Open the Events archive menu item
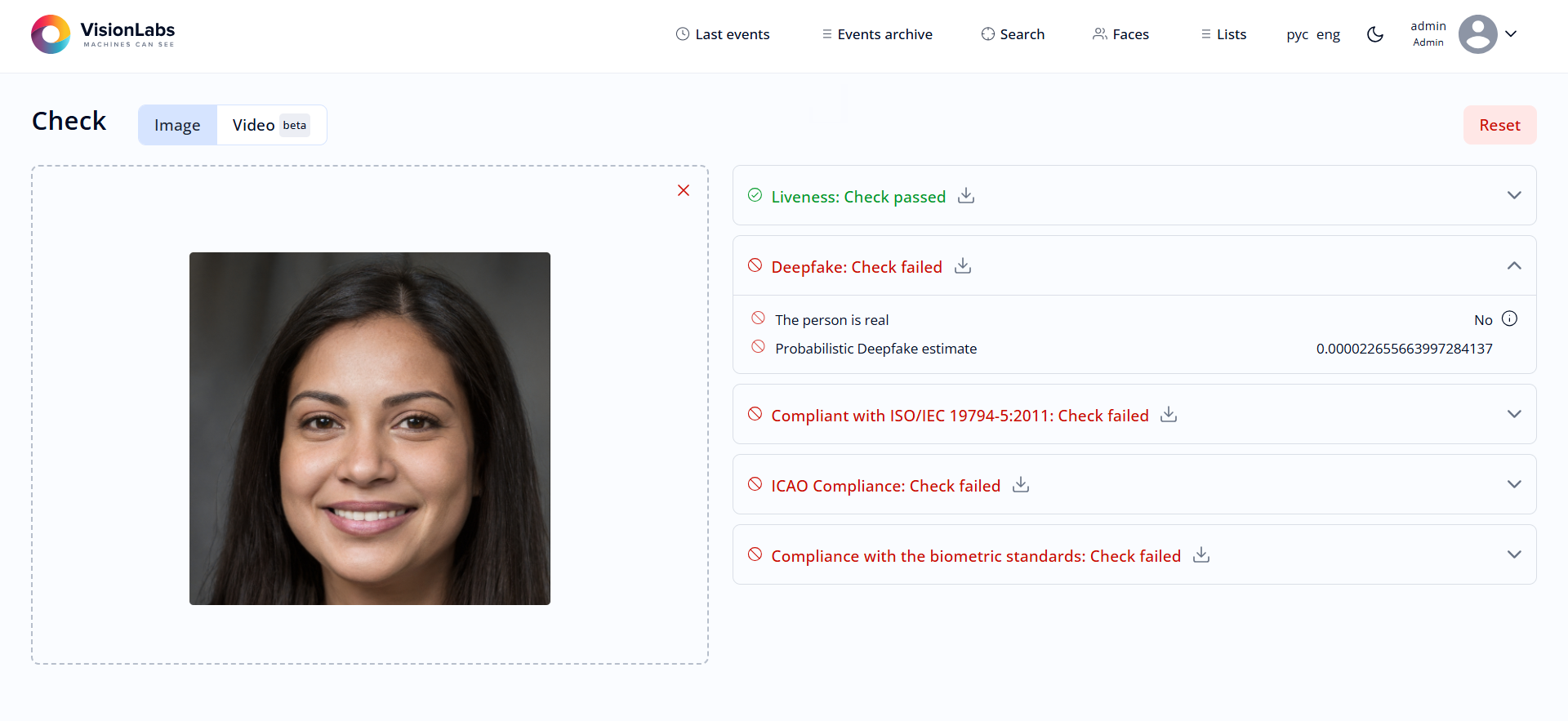The width and height of the screenshot is (1568, 721). (x=877, y=34)
